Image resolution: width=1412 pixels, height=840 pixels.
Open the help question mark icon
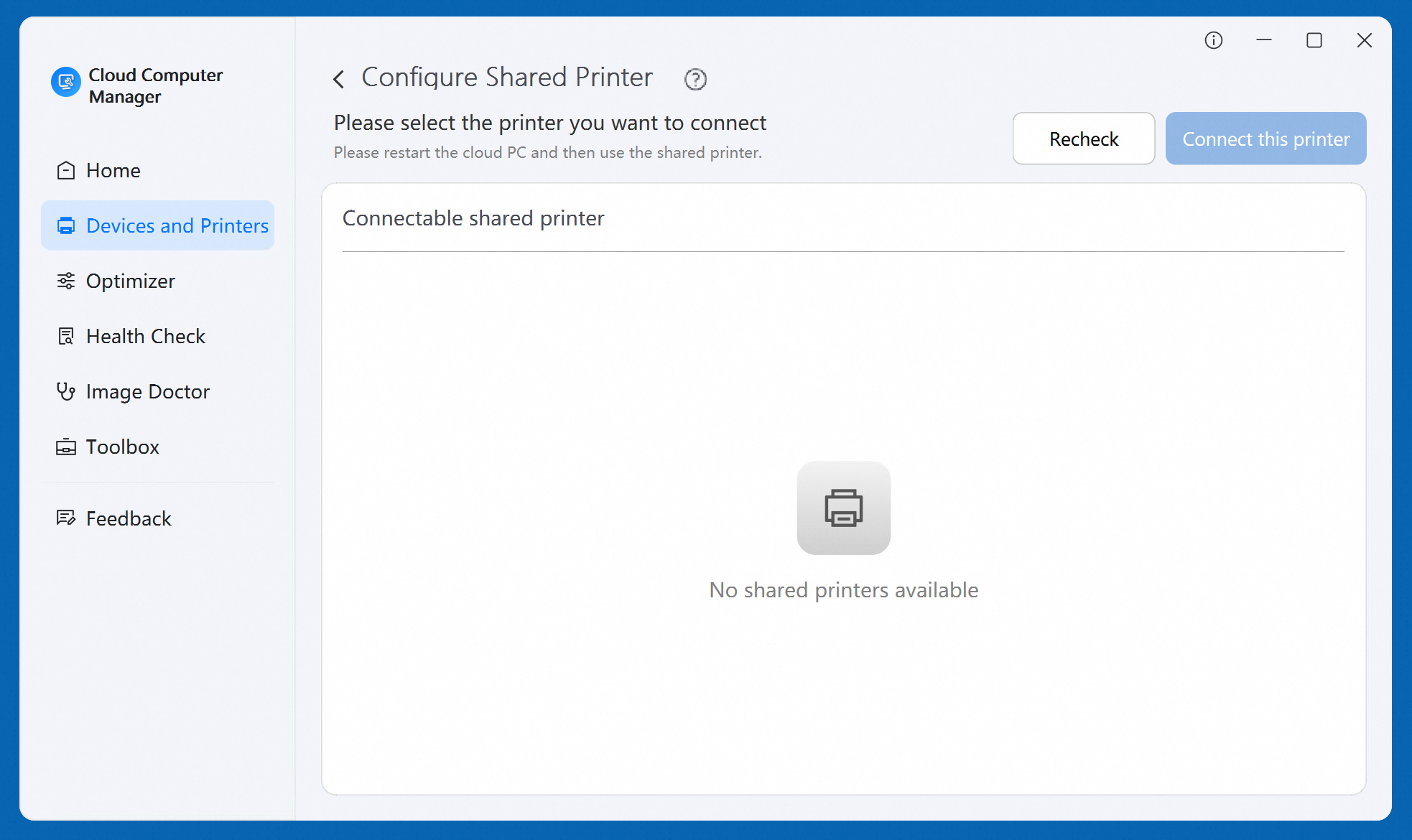(x=695, y=79)
